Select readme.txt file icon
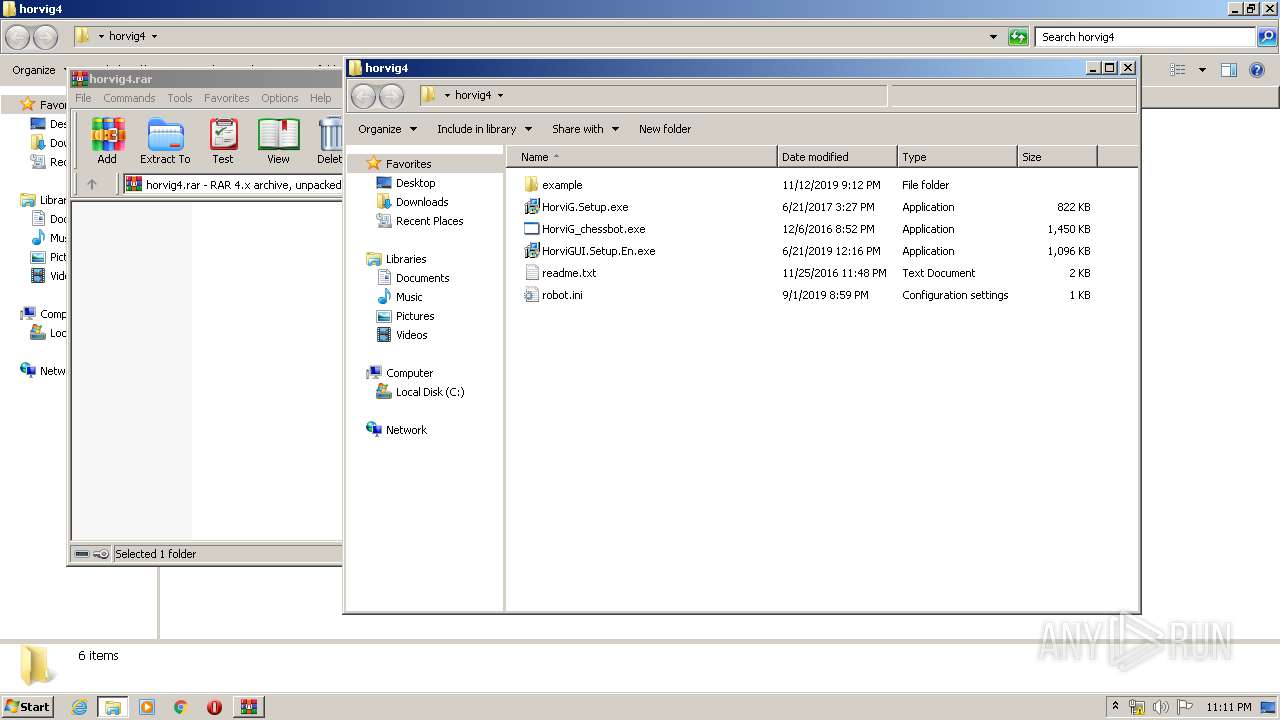The height and width of the screenshot is (720, 1280). tap(532, 273)
